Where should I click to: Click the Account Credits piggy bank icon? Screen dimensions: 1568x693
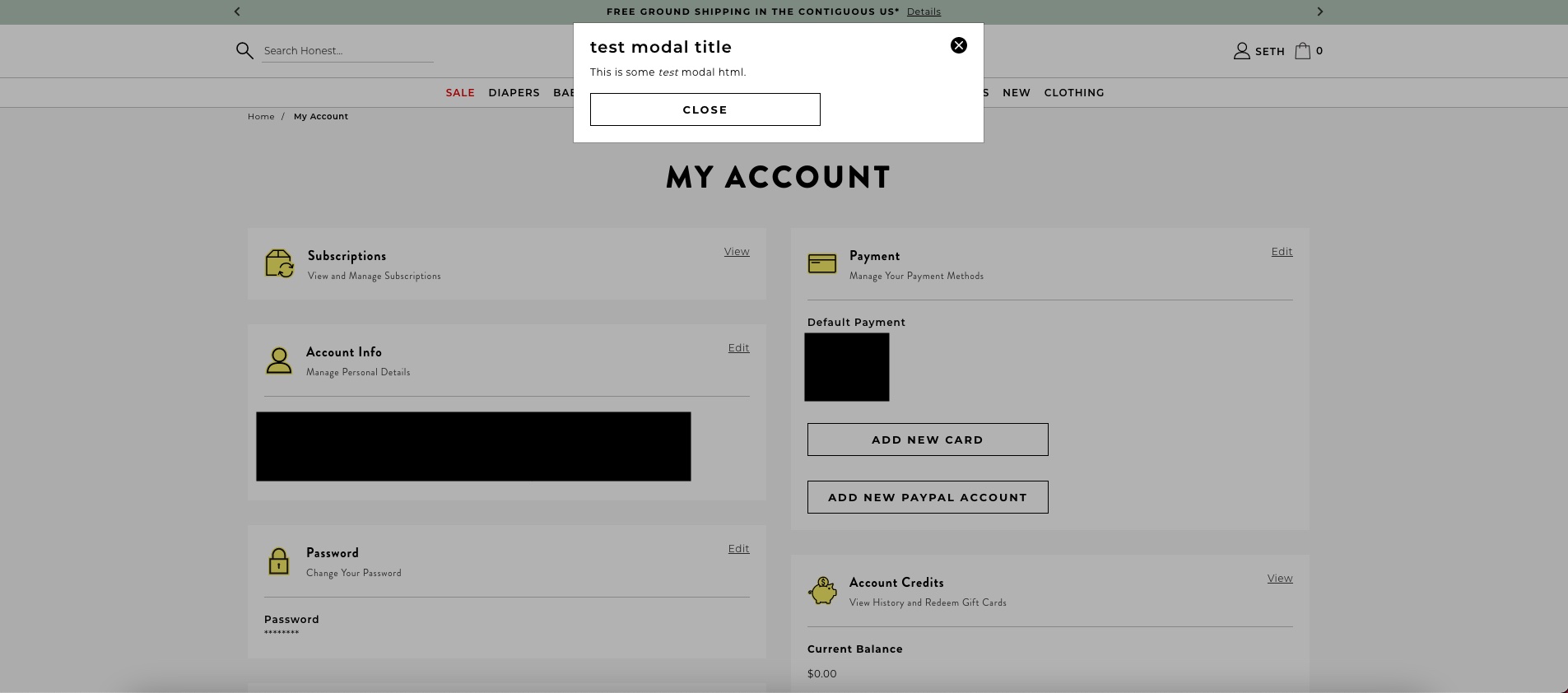(x=822, y=591)
